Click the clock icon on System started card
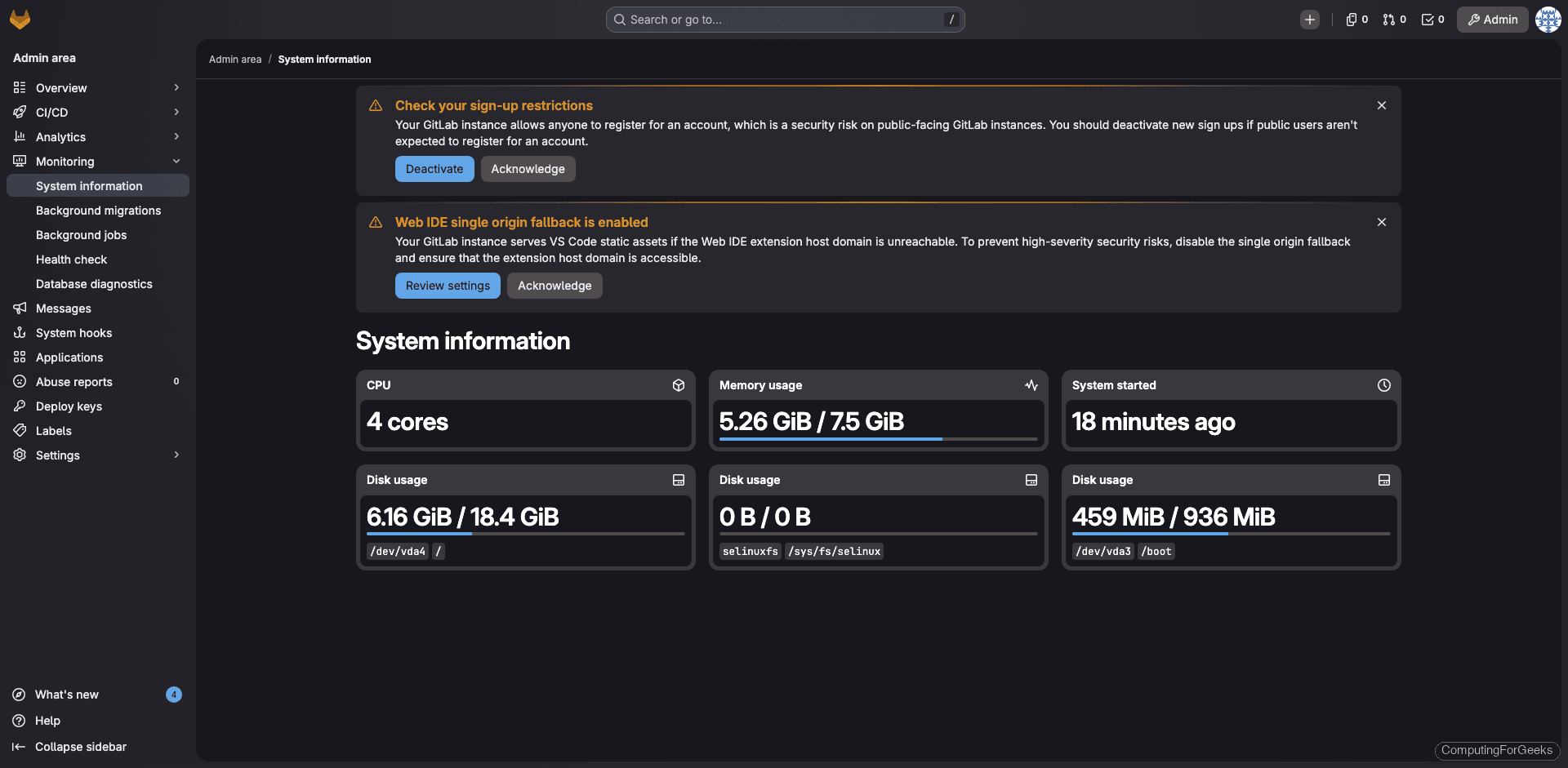 (1383, 385)
